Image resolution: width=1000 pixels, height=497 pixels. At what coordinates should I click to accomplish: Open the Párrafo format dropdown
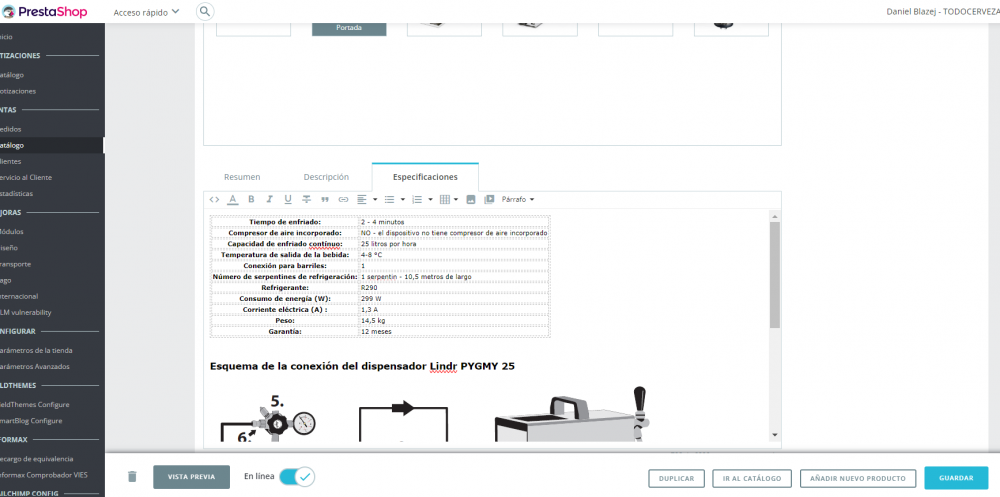point(518,200)
